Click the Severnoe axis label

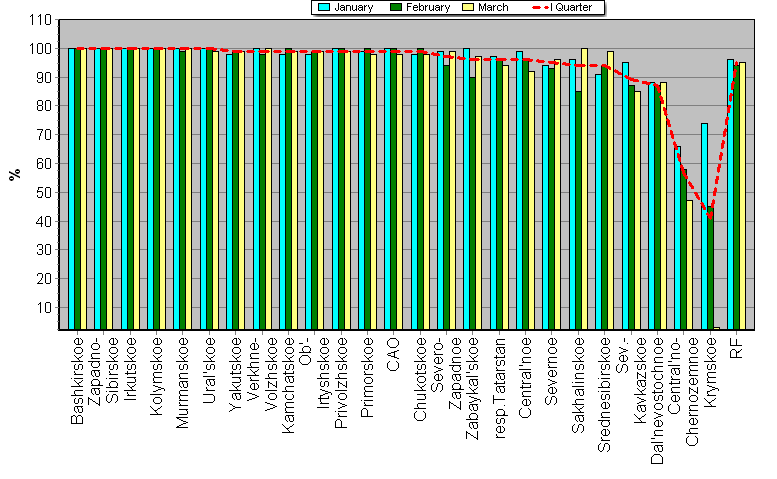[552, 371]
